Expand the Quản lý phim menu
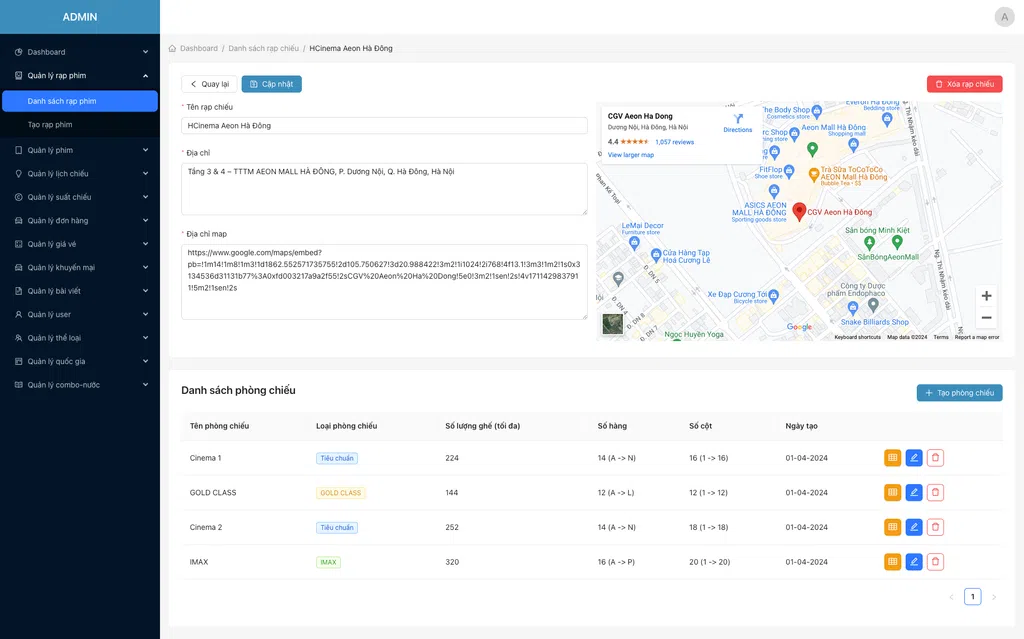The width and height of the screenshot is (1024, 639). 80,150
